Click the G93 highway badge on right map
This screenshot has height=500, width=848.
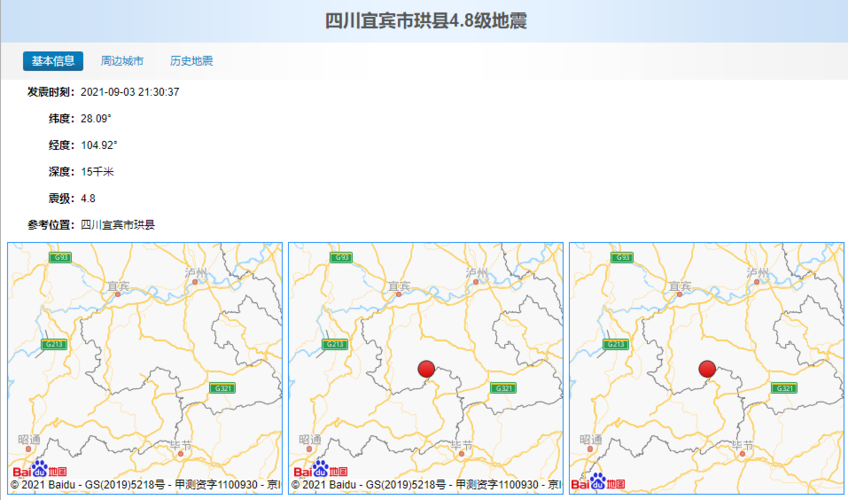pos(622,257)
